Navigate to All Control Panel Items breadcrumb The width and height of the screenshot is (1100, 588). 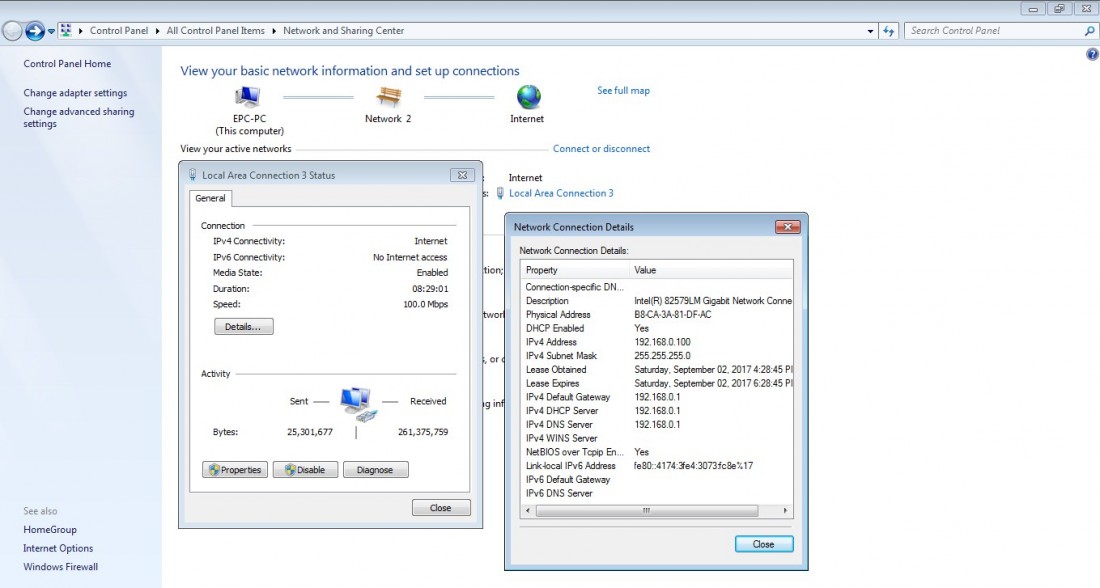coord(215,31)
